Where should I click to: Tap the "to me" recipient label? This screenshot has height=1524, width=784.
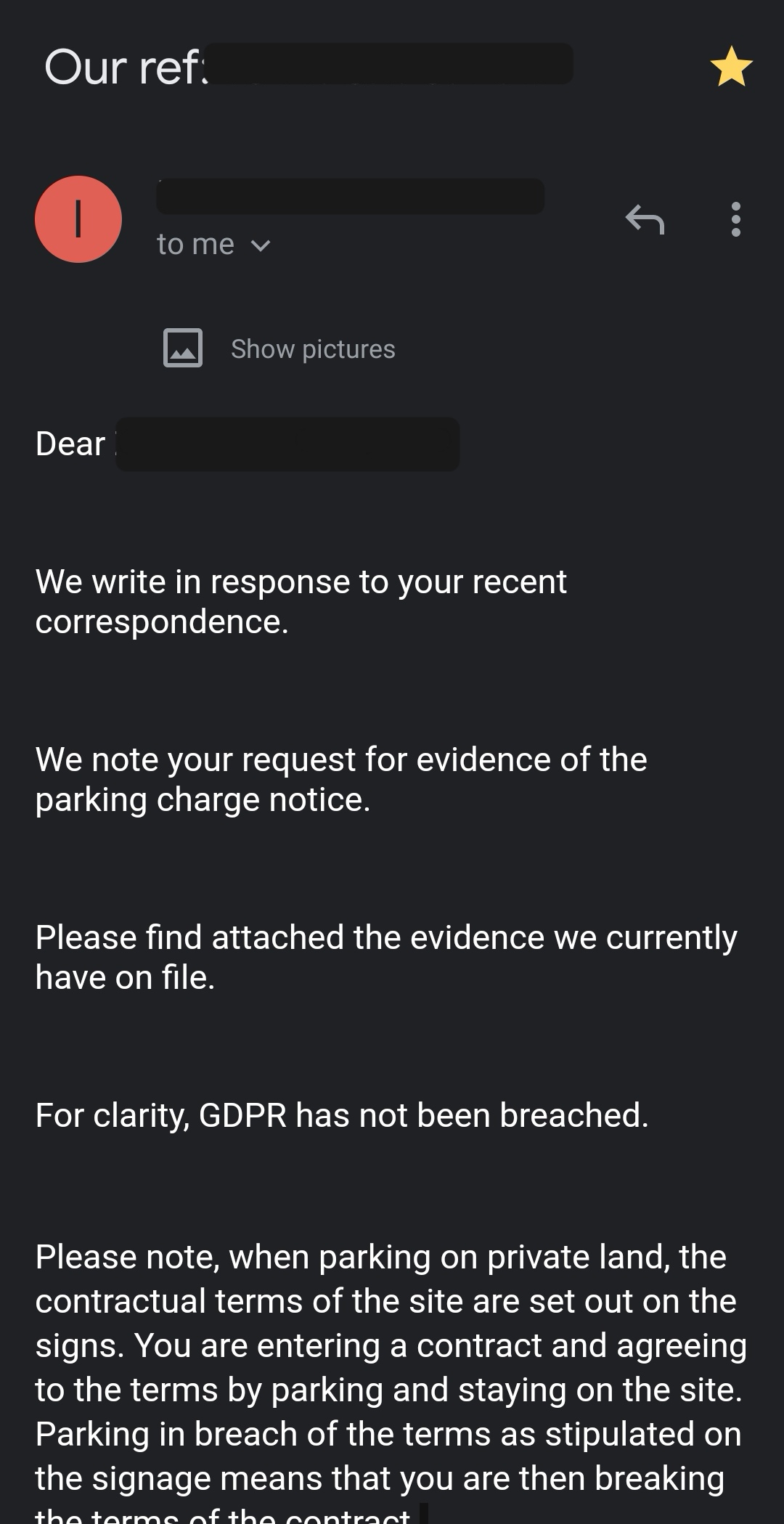coord(195,245)
